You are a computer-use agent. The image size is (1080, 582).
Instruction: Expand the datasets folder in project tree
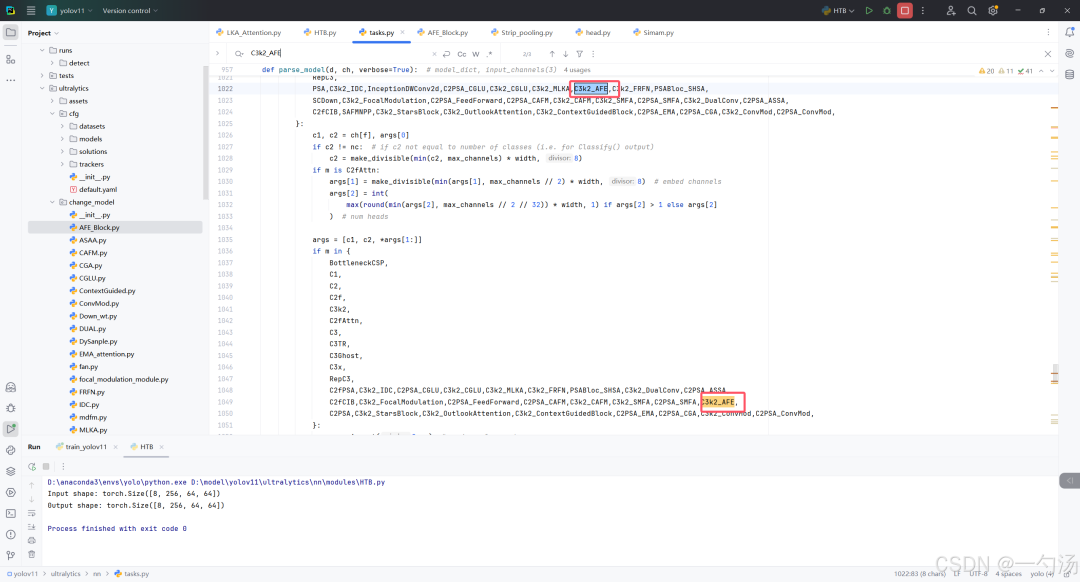(x=61, y=126)
